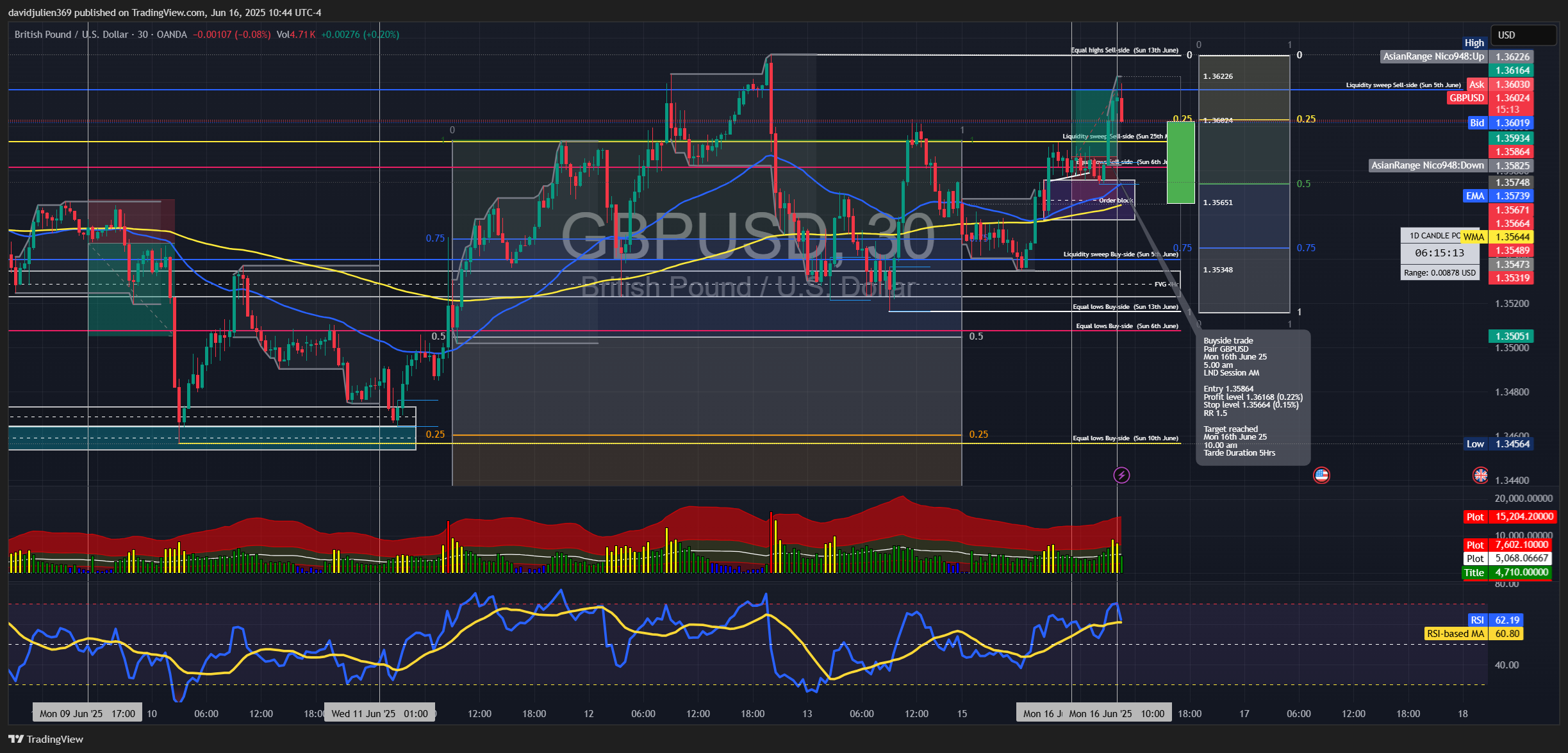
Task: Click the Buyside trade note text box
Action: (x=1253, y=397)
